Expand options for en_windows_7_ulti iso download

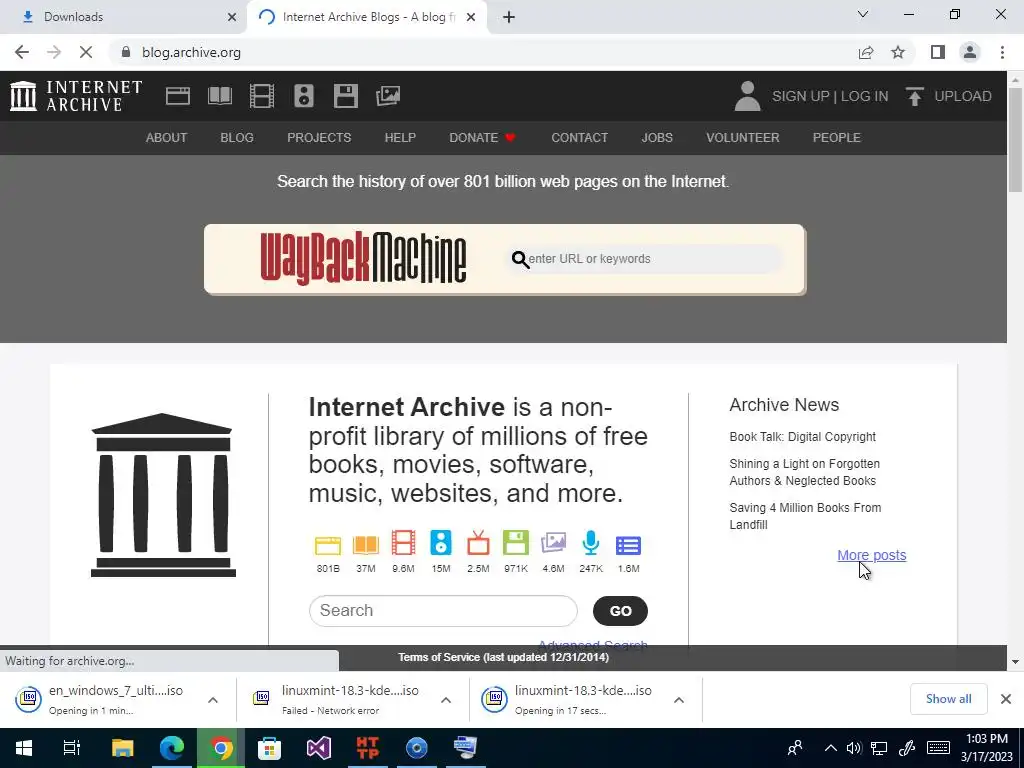point(213,700)
